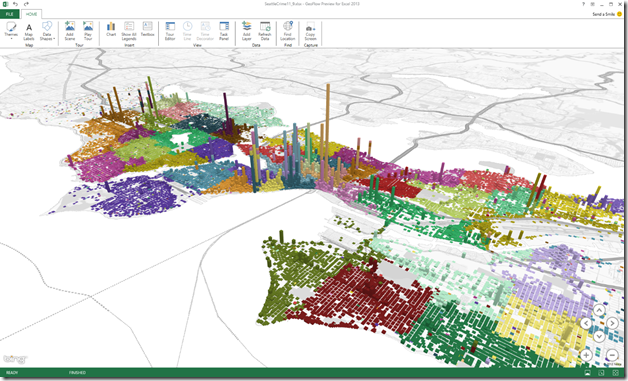Click the READY status text
The height and width of the screenshot is (381, 628).
(x=12, y=373)
